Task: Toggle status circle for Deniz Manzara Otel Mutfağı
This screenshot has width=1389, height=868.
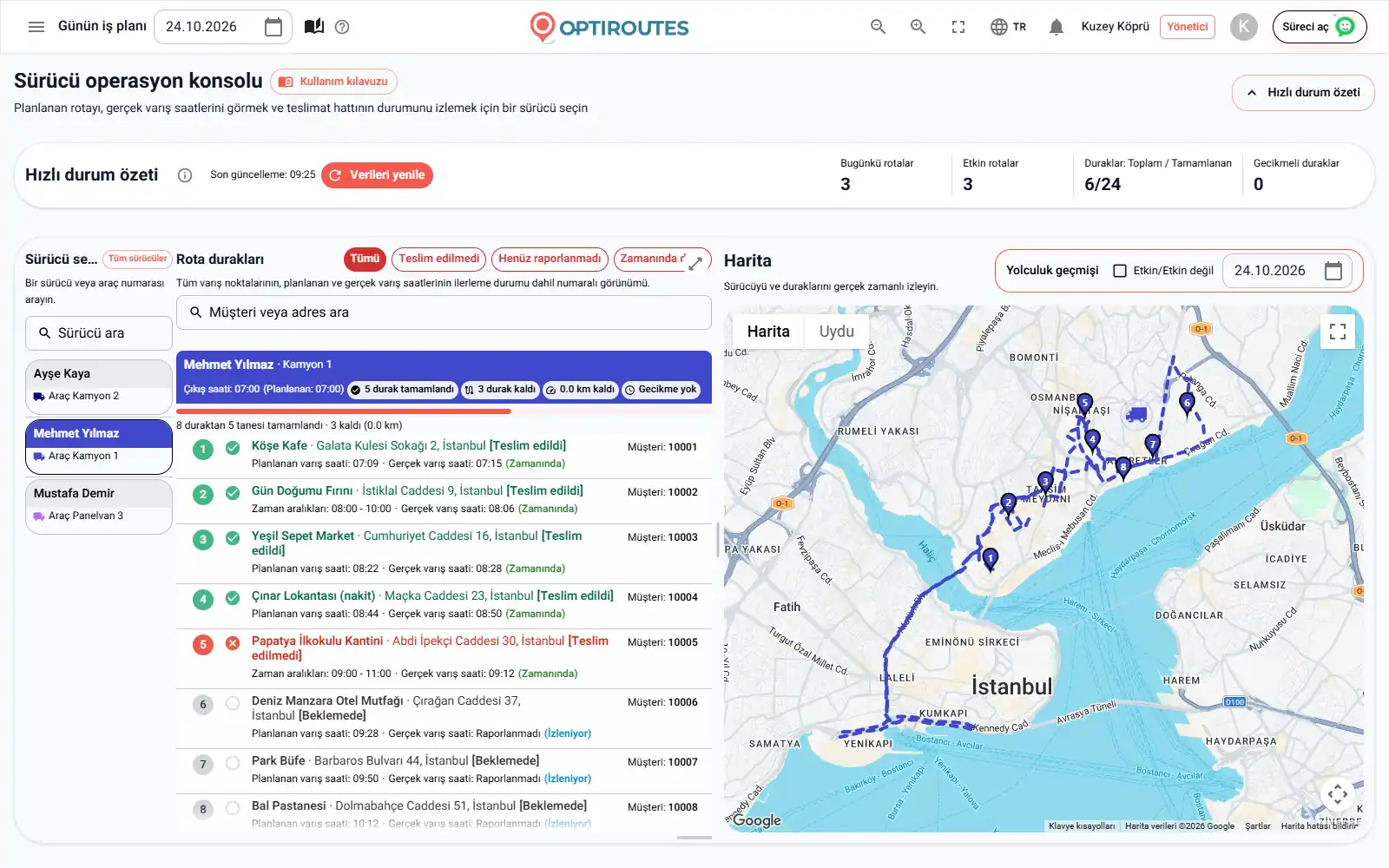Action: [x=233, y=704]
